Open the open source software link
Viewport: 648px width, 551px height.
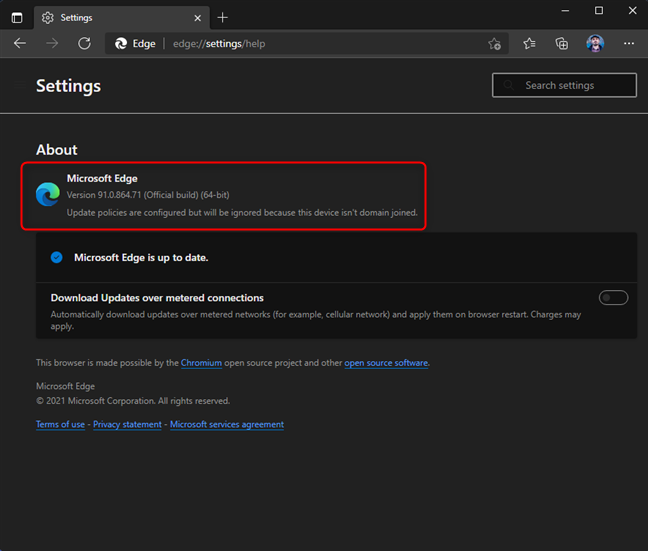pyautogui.click(x=386, y=363)
